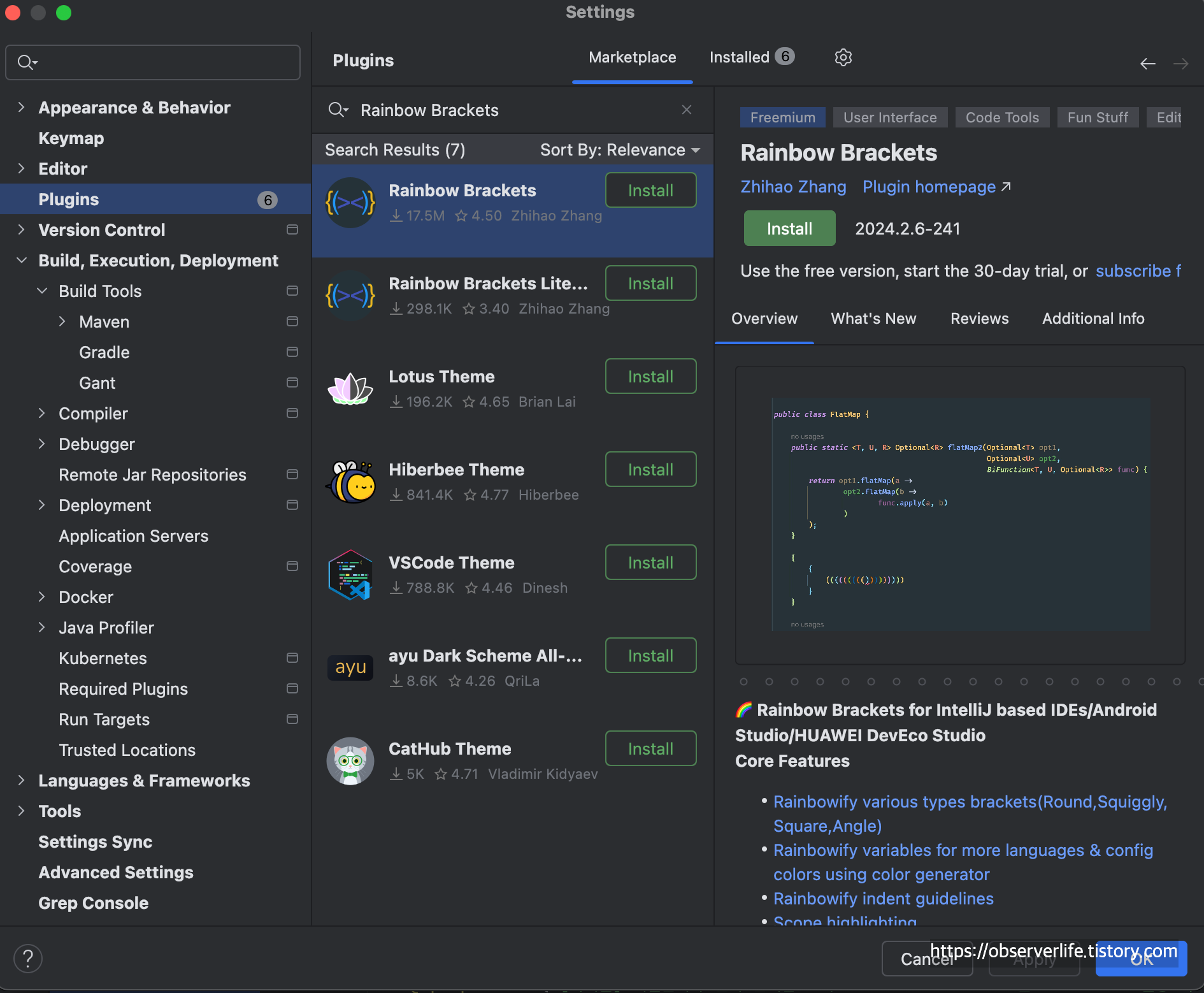The width and height of the screenshot is (1204, 993).
Task: Click the Freemium tag
Action: tap(782, 117)
